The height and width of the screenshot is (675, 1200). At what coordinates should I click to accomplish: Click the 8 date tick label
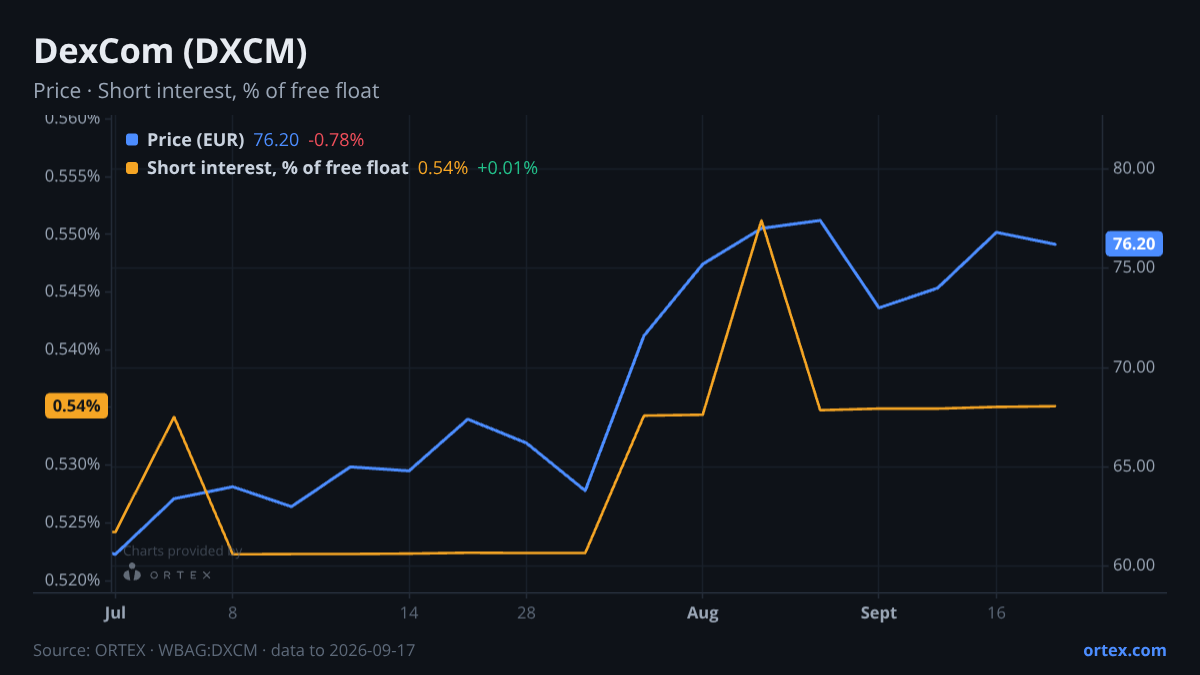point(232,612)
